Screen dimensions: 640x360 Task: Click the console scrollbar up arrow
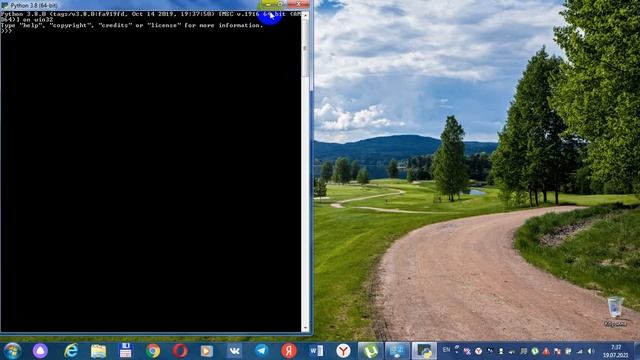pos(305,15)
